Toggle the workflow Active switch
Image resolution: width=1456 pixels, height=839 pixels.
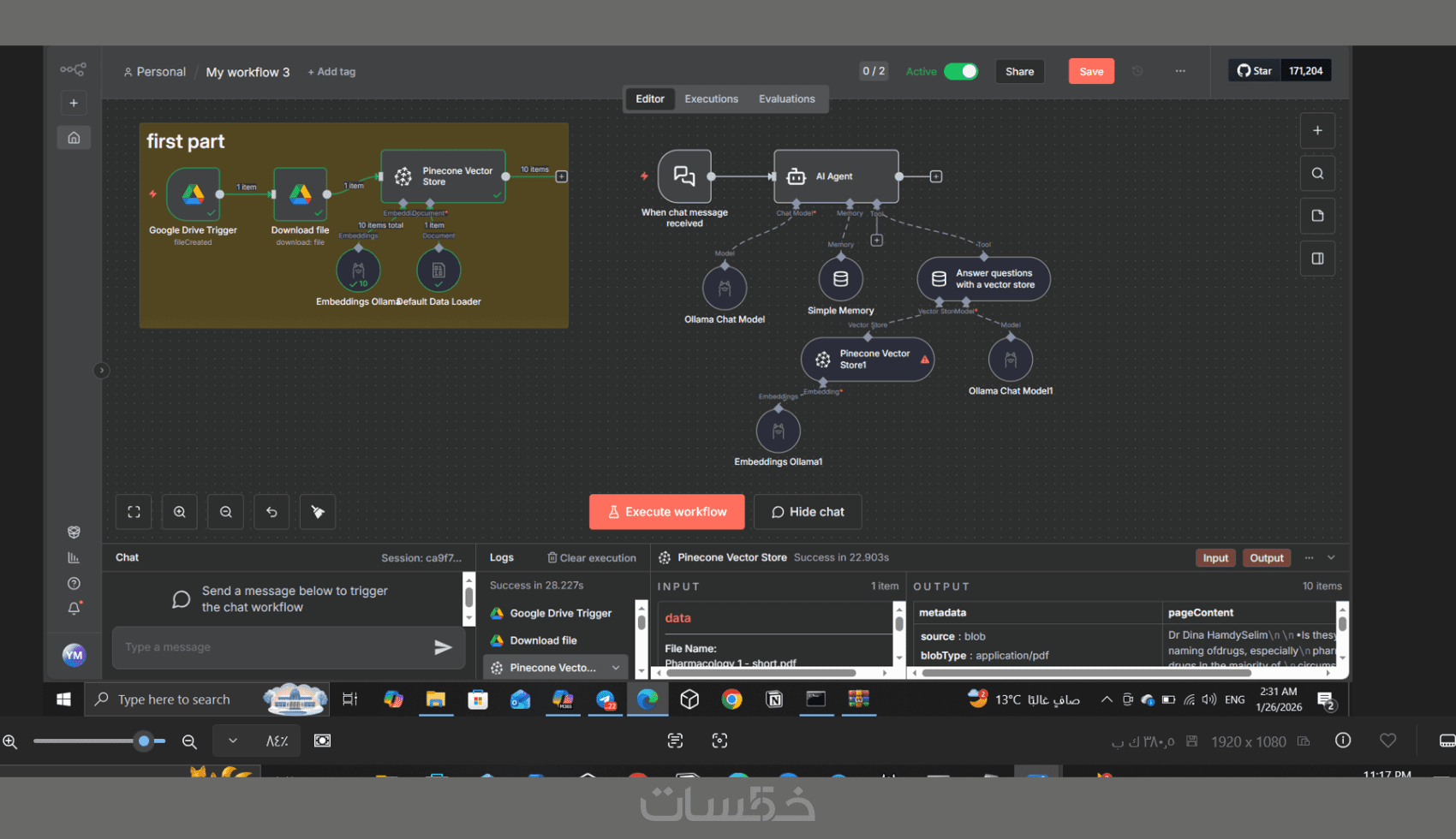pos(961,71)
